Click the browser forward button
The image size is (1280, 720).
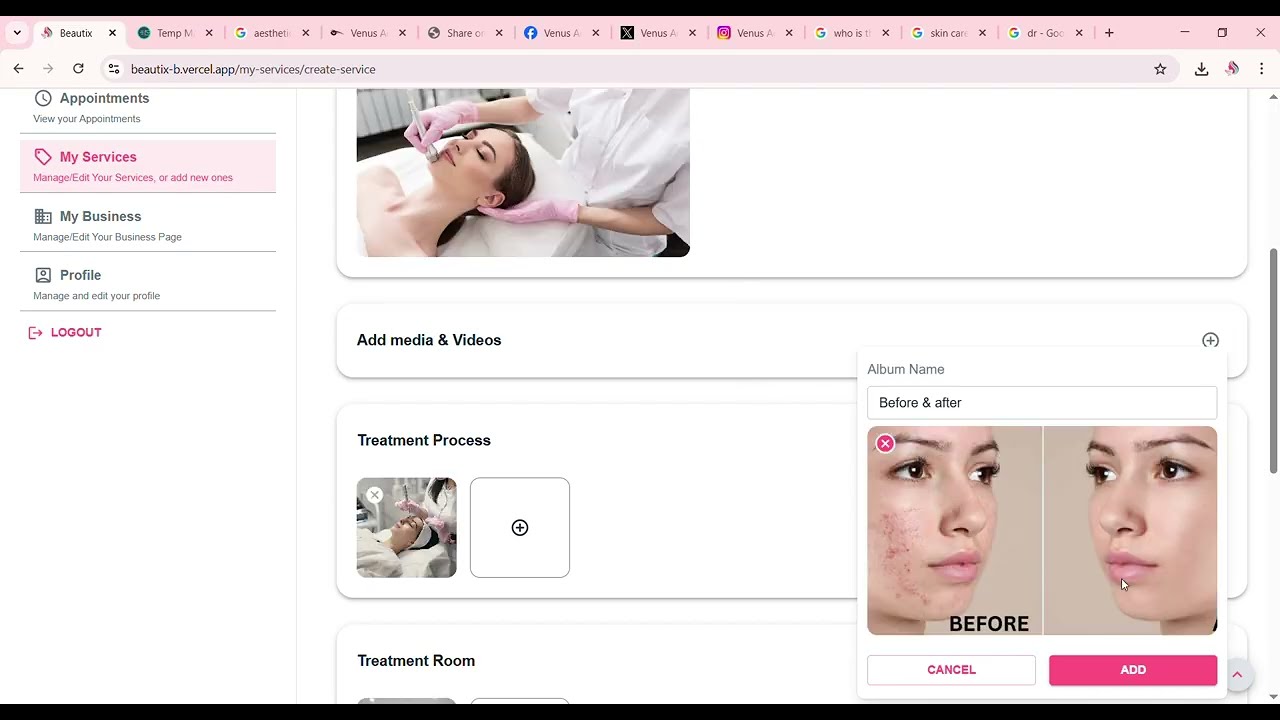coord(48,69)
